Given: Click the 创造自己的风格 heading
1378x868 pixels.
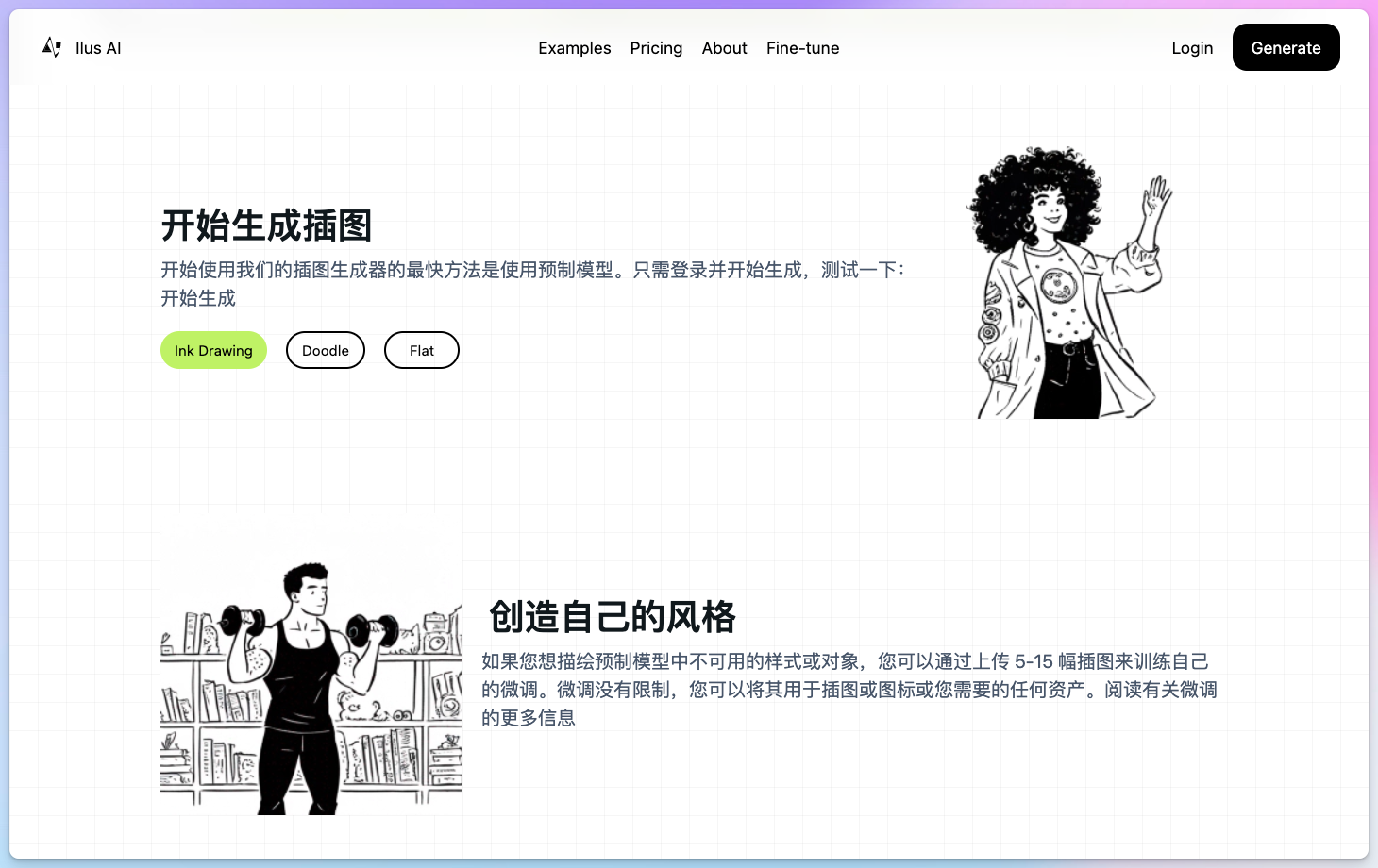Looking at the screenshot, I should (x=612, y=617).
